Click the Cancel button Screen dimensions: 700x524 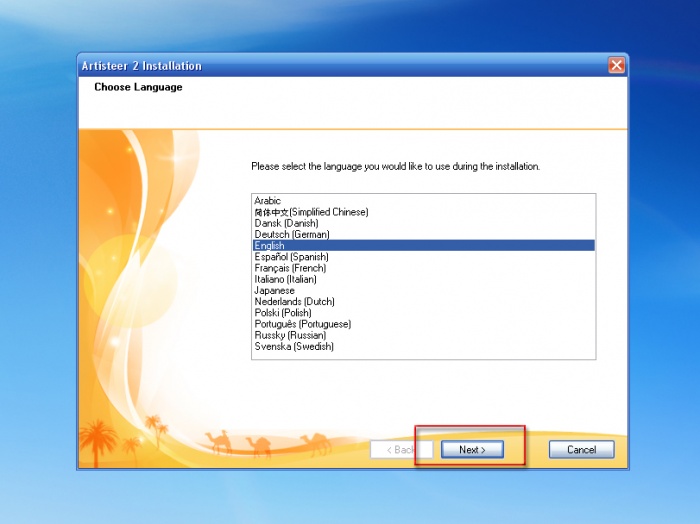(x=581, y=449)
